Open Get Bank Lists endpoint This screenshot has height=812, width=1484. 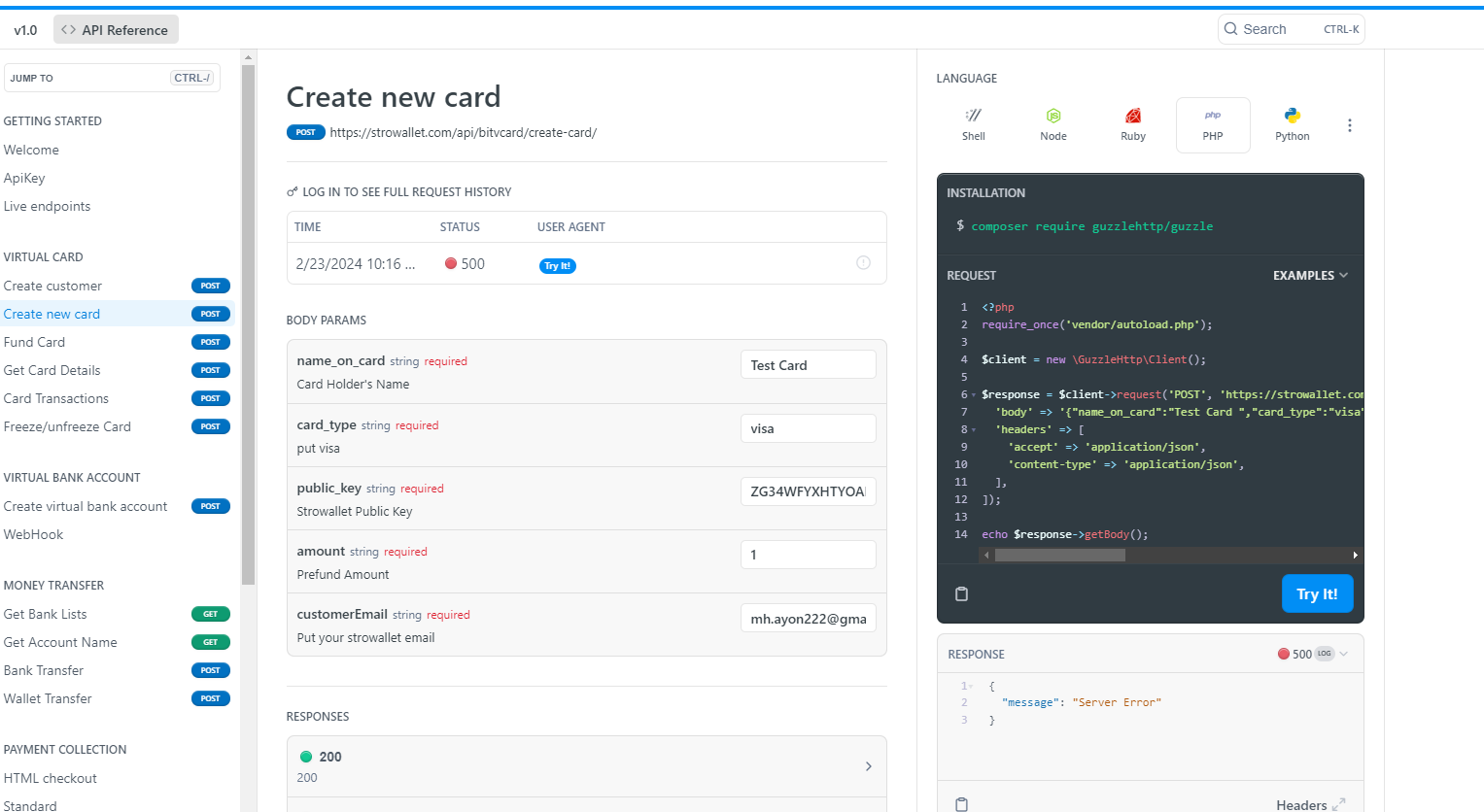coord(46,614)
